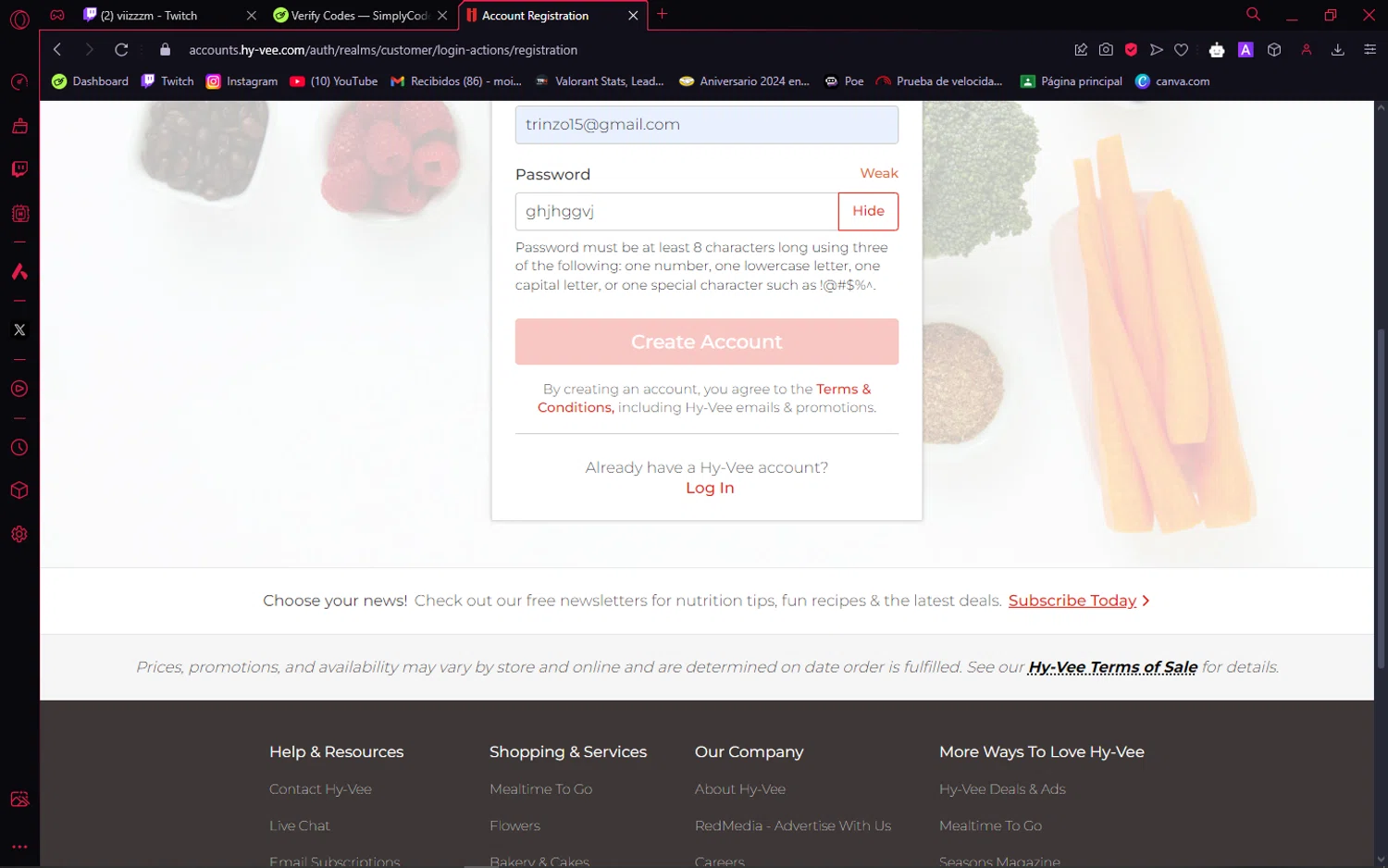Open the Aria AI sidebar icon

[19, 272]
